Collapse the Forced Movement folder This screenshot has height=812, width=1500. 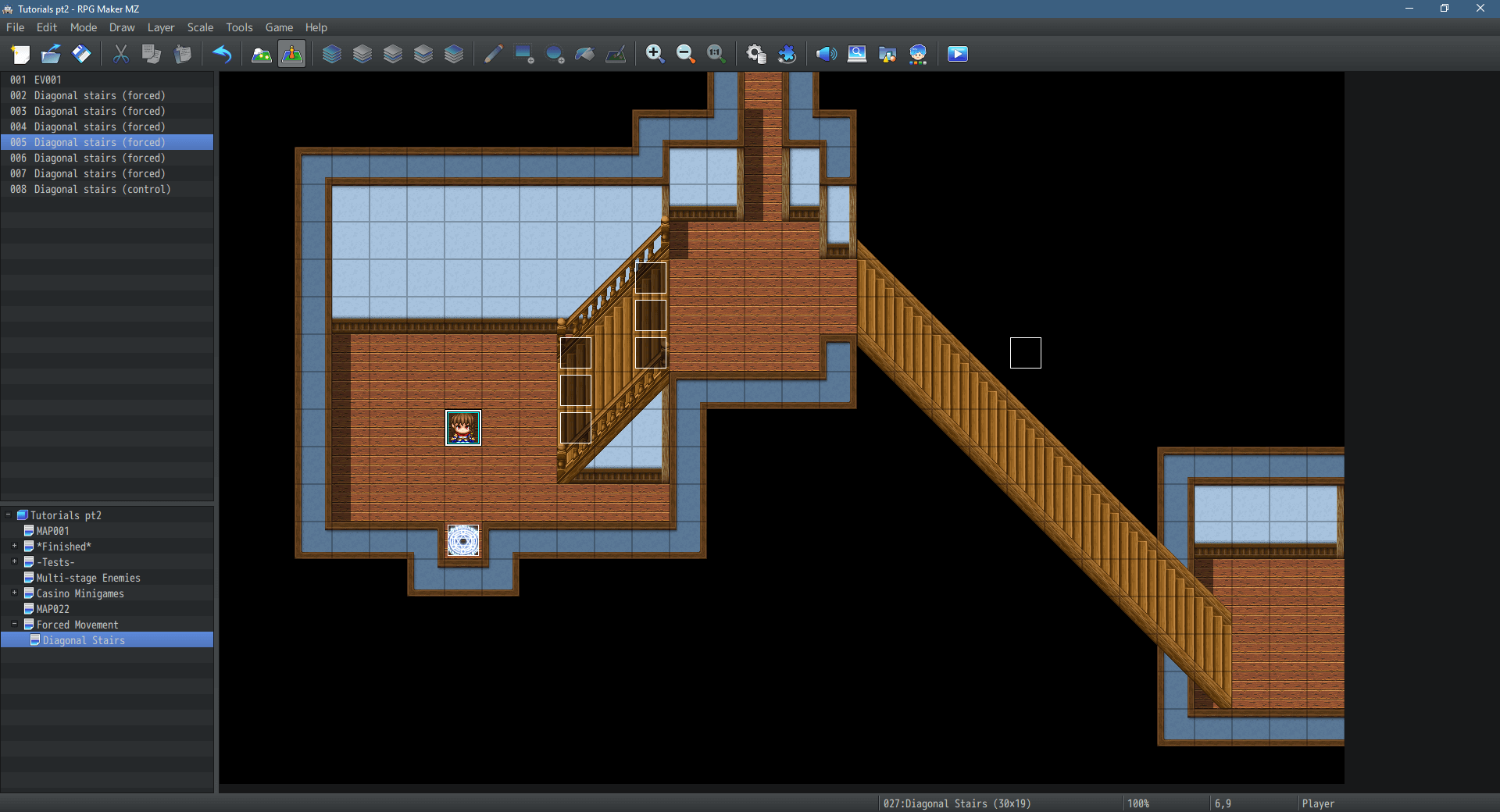(x=14, y=625)
